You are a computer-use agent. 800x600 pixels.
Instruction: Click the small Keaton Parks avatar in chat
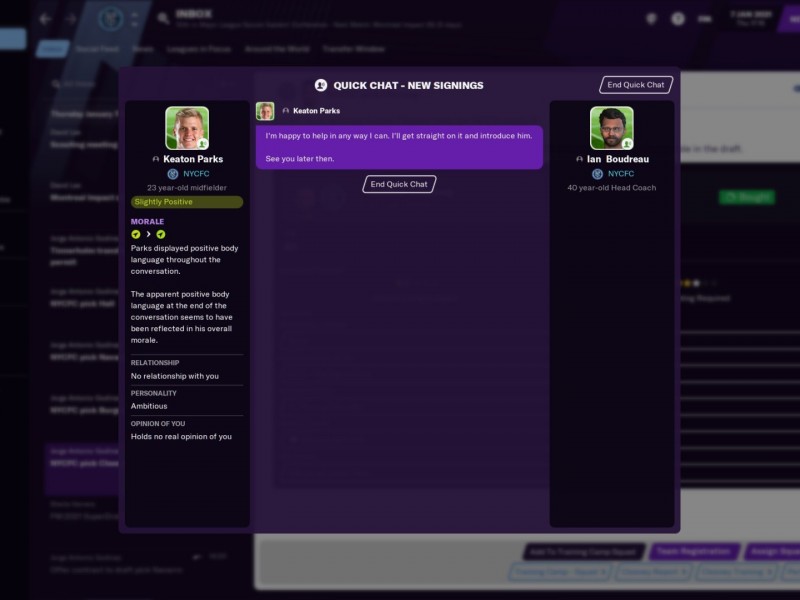tap(265, 111)
